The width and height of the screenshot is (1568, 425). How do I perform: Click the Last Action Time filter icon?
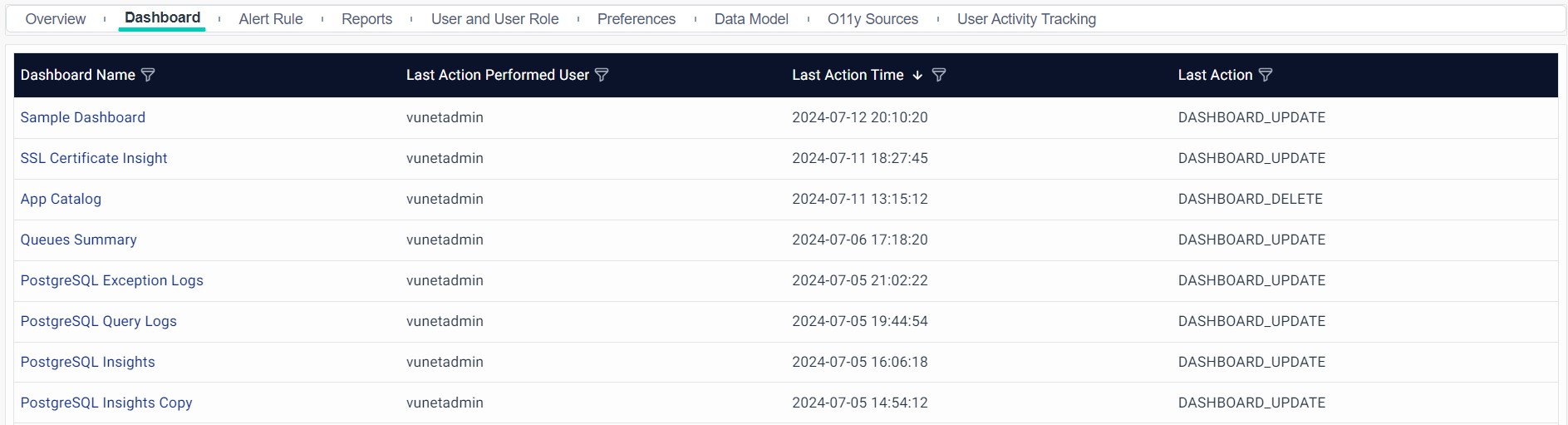939,75
